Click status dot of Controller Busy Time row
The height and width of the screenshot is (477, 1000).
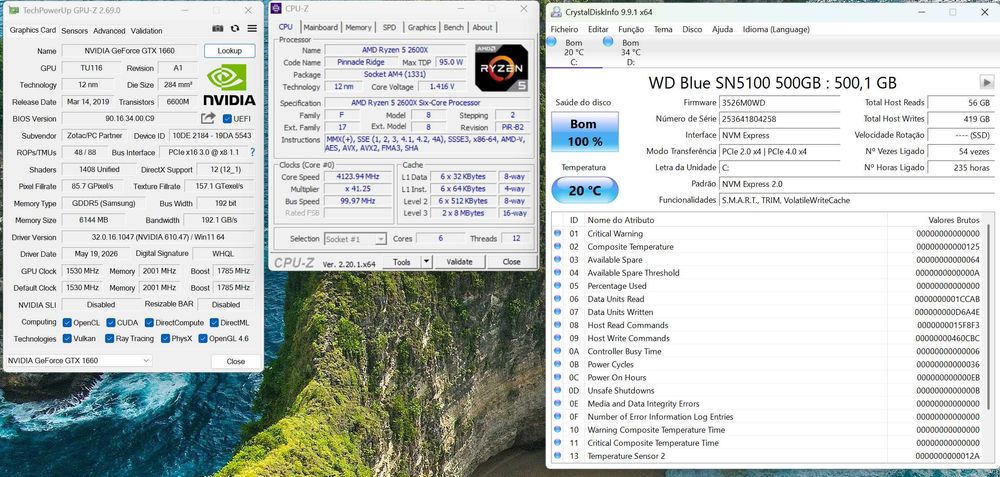pyautogui.click(x=557, y=351)
